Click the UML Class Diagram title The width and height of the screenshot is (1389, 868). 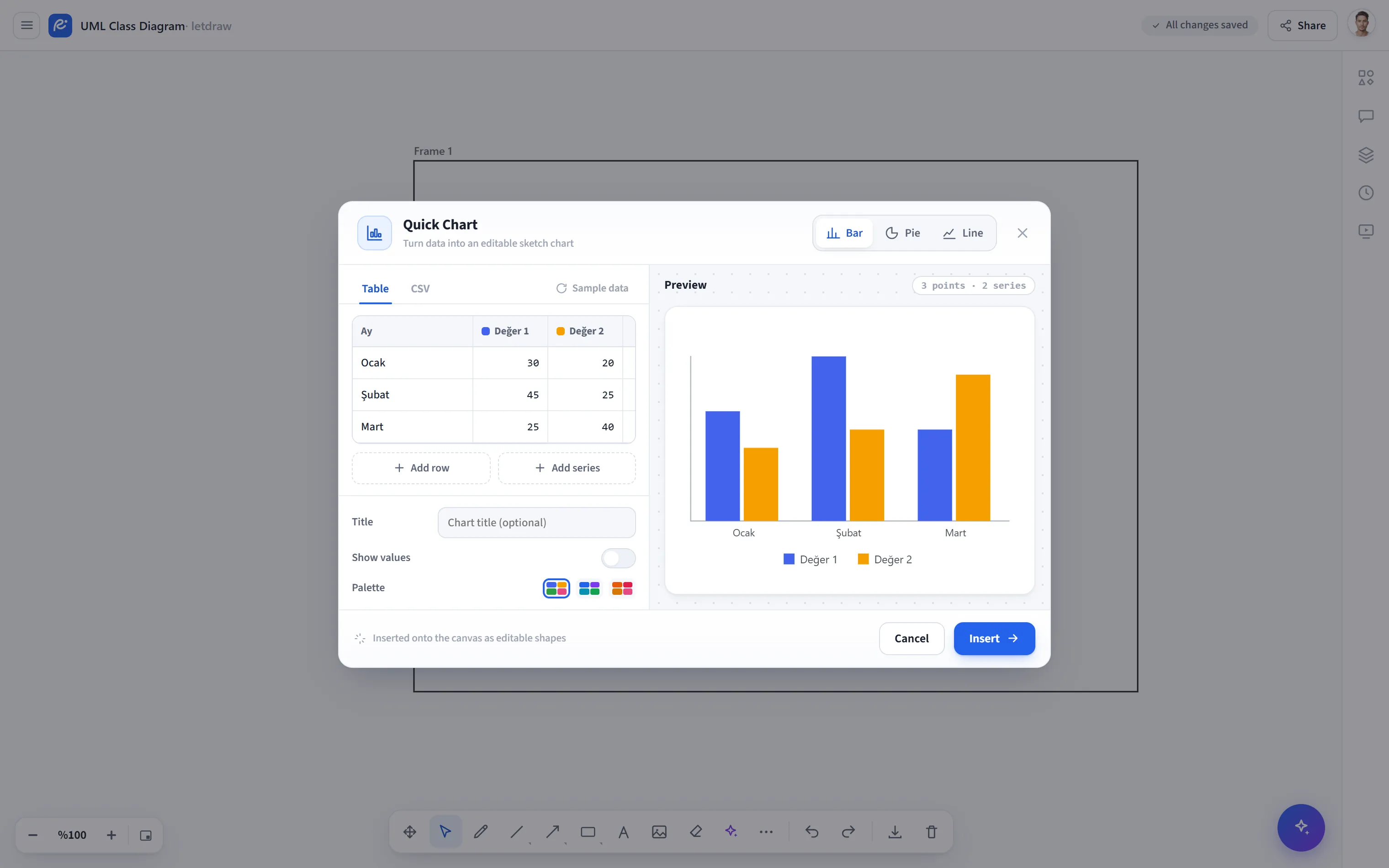[133, 26]
